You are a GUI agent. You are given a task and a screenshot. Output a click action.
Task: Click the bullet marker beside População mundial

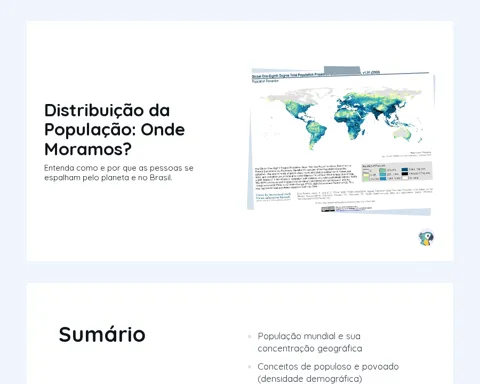[x=250, y=336]
